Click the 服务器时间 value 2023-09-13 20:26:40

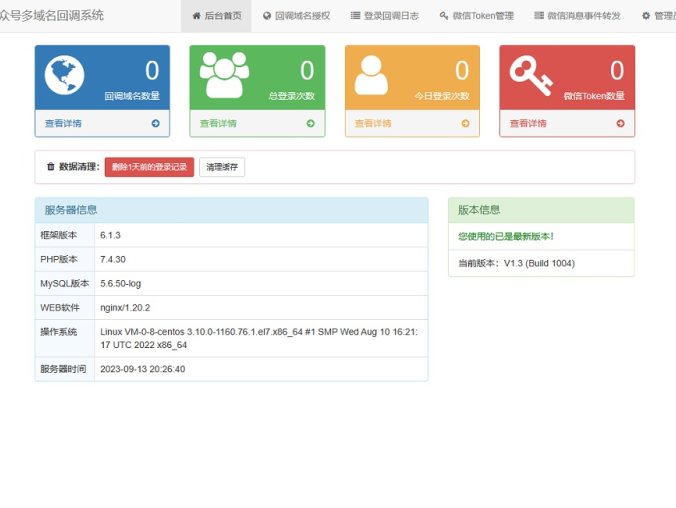(143, 369)
